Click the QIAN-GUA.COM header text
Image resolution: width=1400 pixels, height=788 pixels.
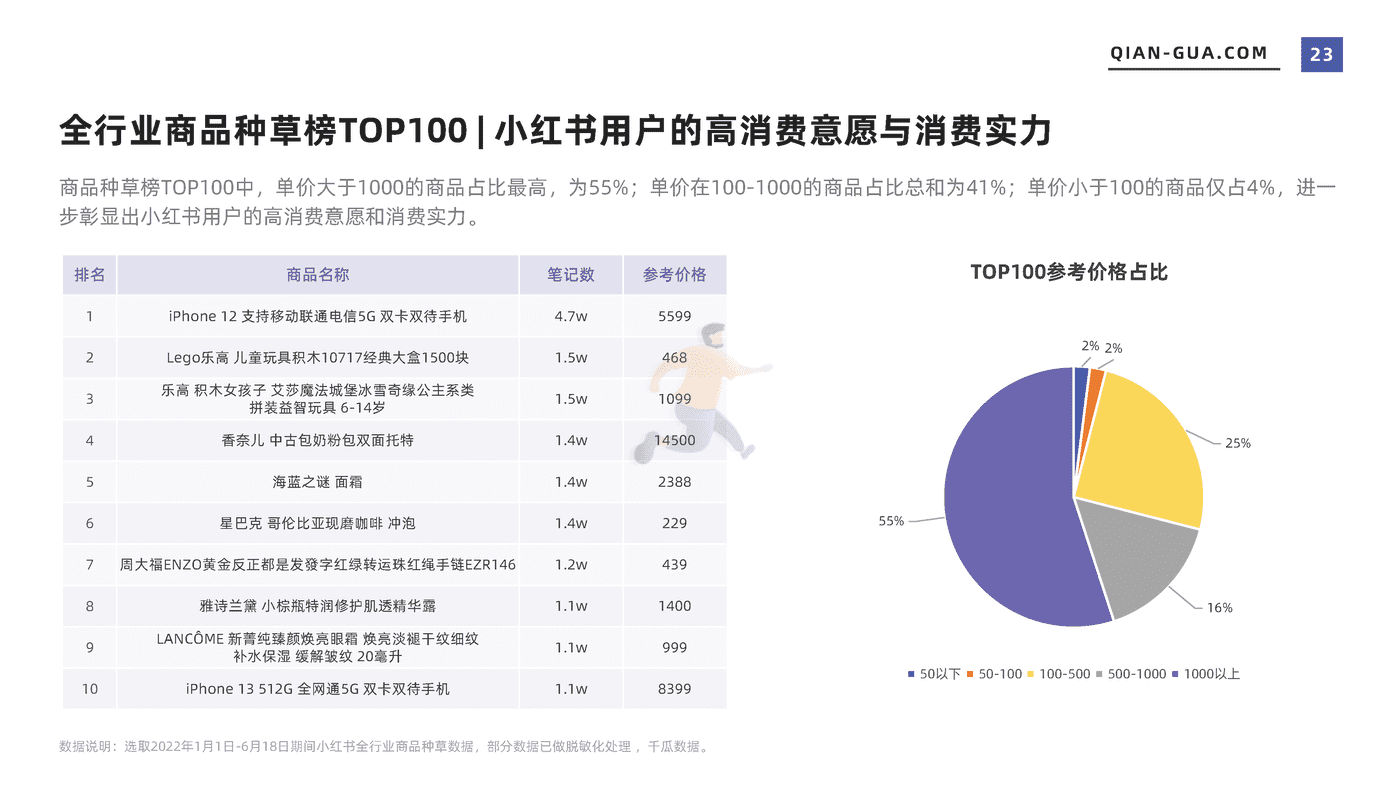click(x=1189, y=54)
